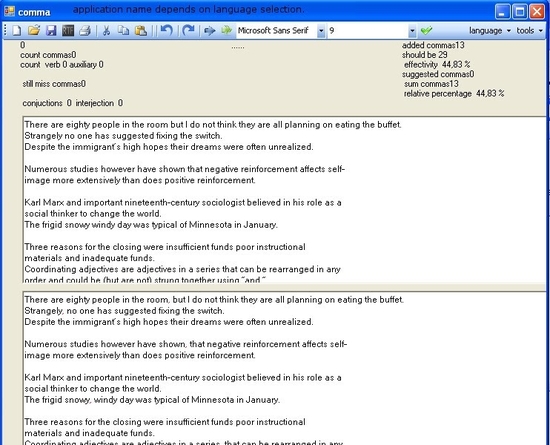The image size is (550, 445).
Task: Click the font size field showing 9
Action: click(x=368, y=31)
